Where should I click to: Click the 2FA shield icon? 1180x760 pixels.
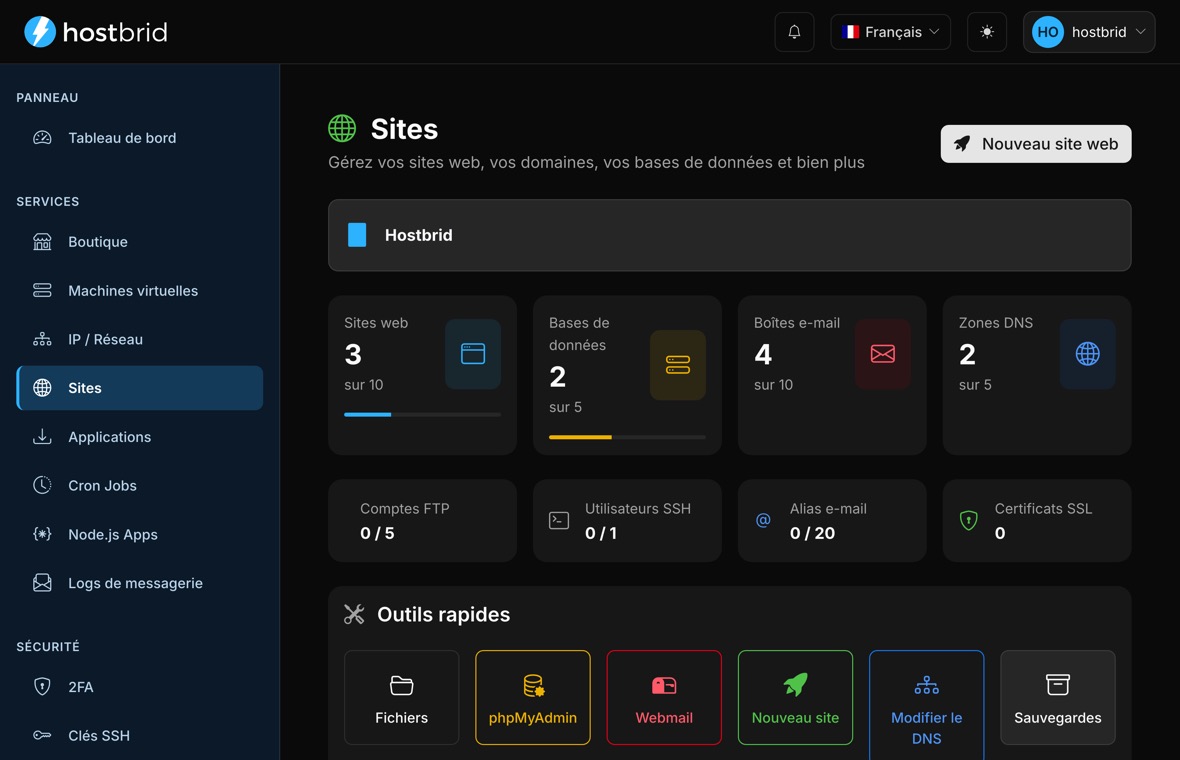coord(42,686)
